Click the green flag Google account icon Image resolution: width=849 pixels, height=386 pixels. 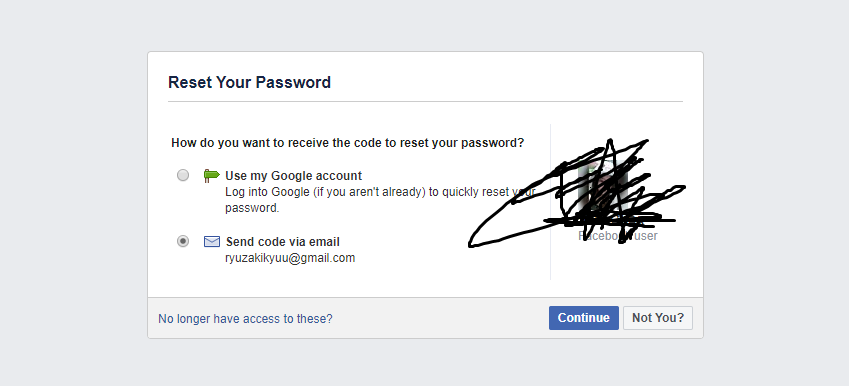point(211,175)
